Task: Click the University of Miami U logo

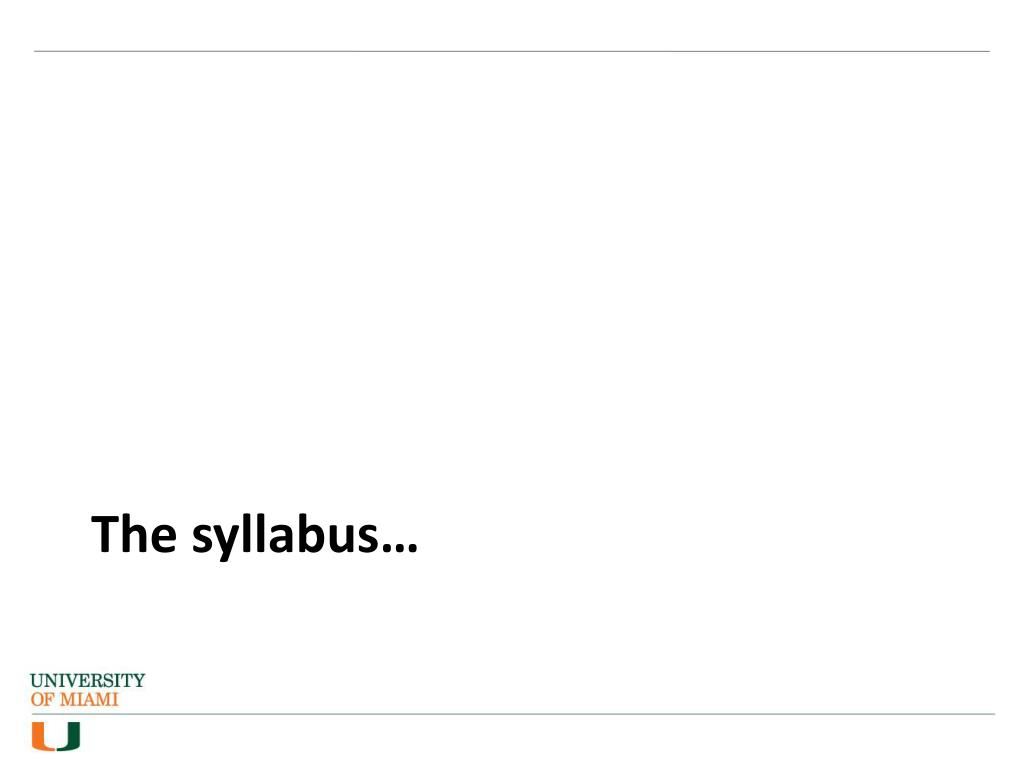Action: (x=56, y=736)
